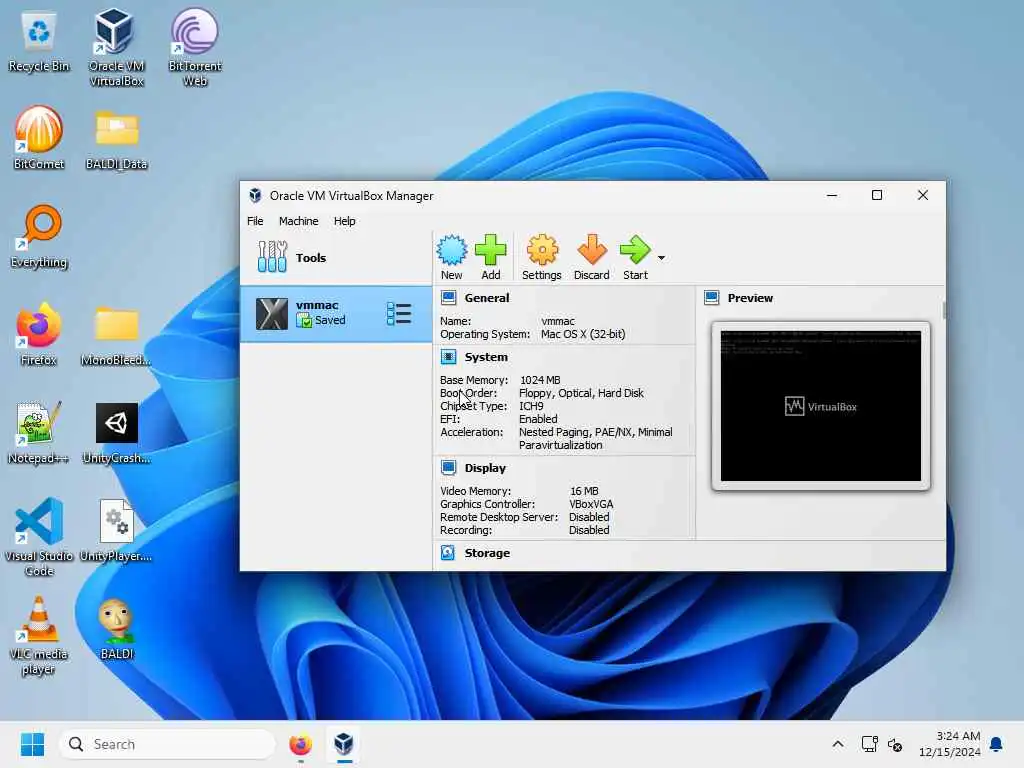Click the taskbar Search box
Viewport: 1024px width, 768px height.
pos(167,744)
